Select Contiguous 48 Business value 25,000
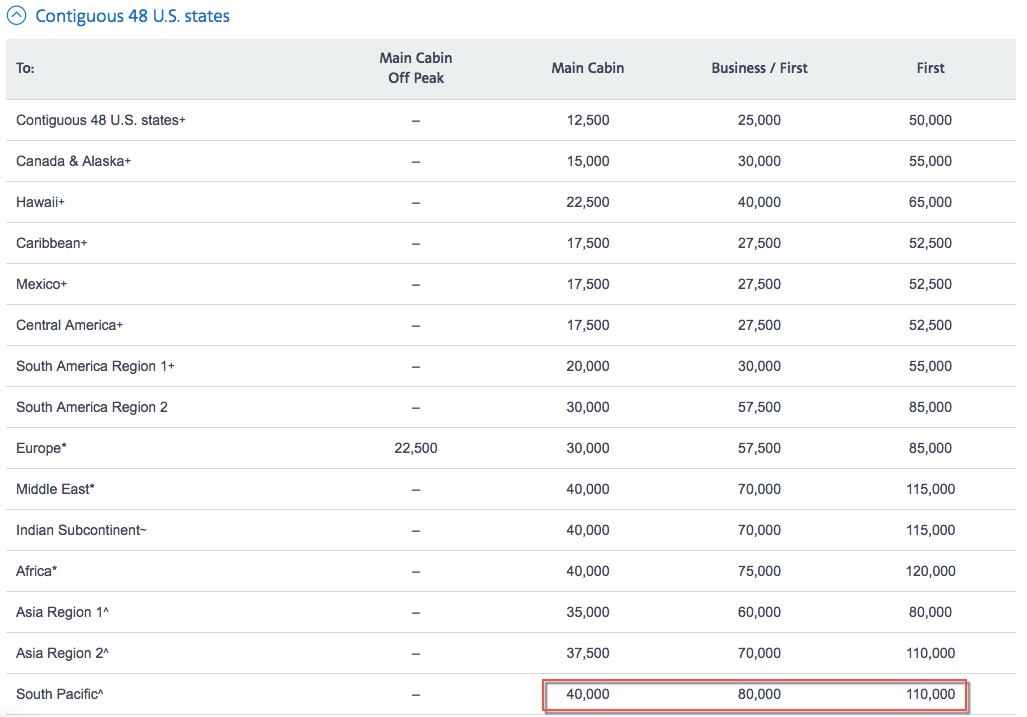This screenshot has width=1027, height=717. pyautogui.click(x=759, y=120)
